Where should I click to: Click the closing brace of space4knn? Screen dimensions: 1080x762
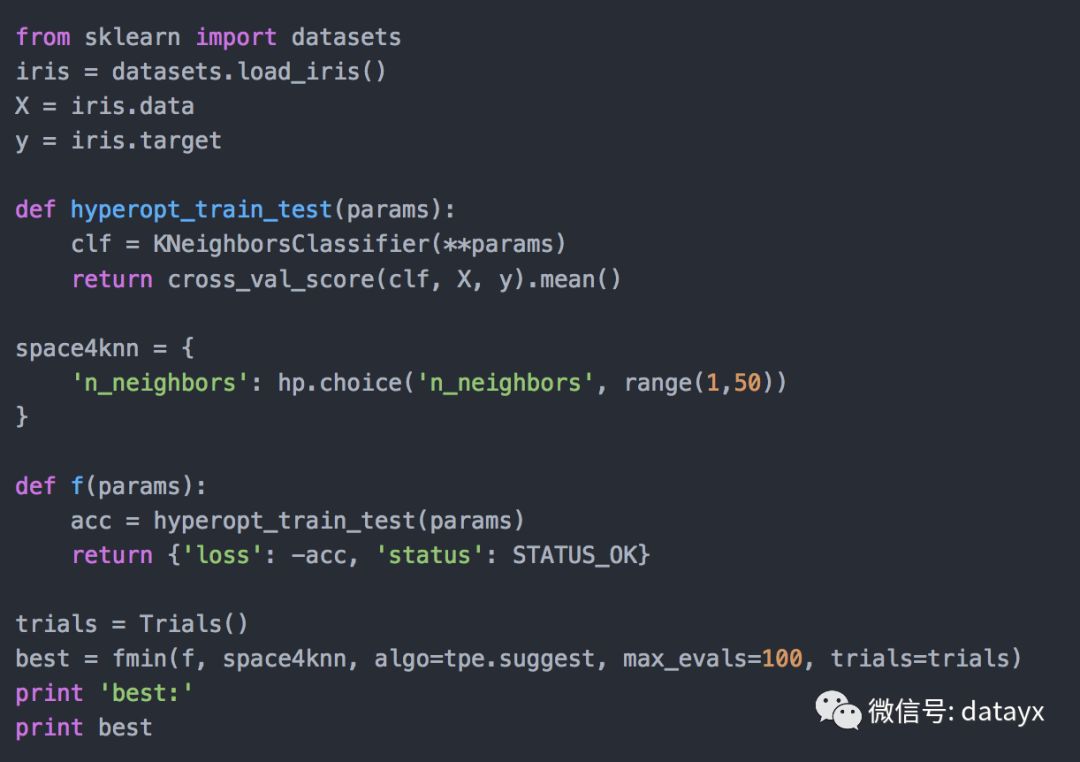[x=21, y=416]
